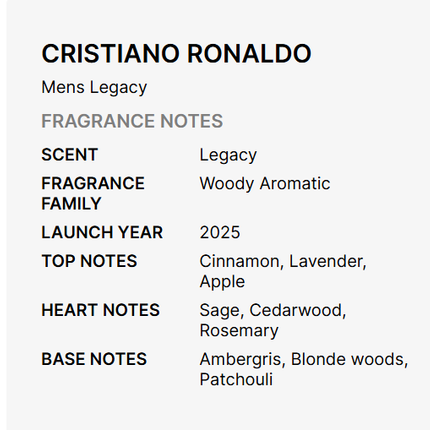Click the HEART NOTES label

click(100, 310)
